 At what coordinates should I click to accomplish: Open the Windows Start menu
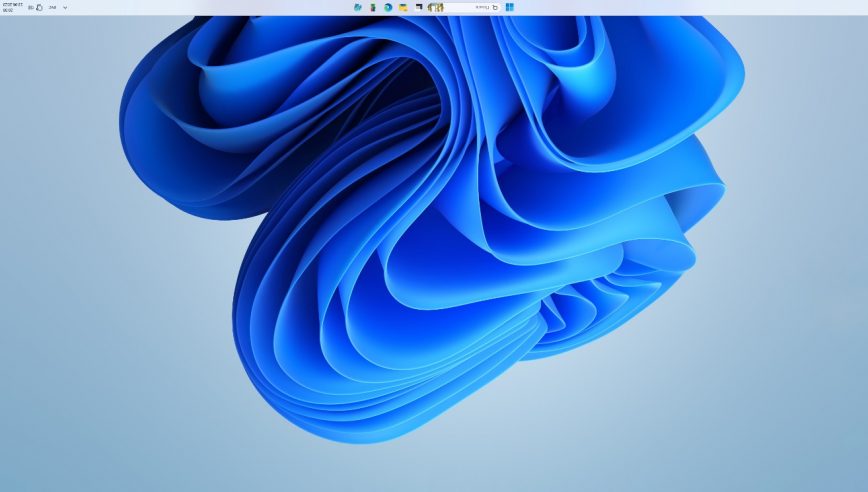[x=509, y=7]
